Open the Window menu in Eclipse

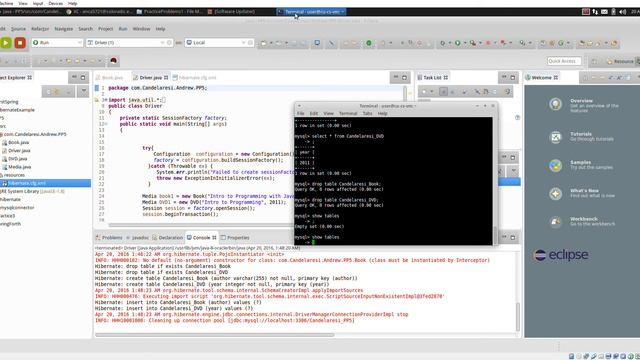click(141, 29)
